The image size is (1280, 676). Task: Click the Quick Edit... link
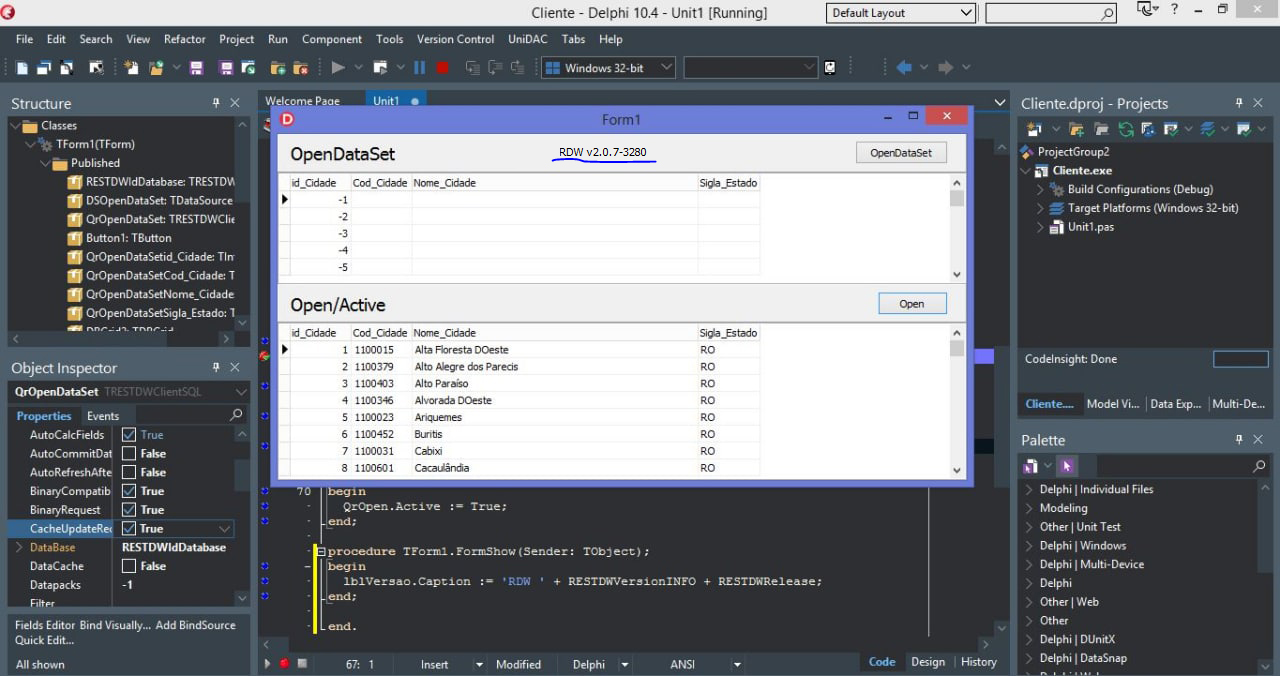(45, 640)
